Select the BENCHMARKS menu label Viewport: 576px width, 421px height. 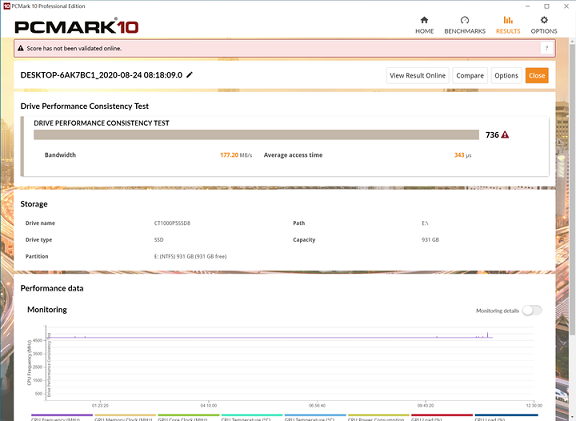[x=465, y=31]
